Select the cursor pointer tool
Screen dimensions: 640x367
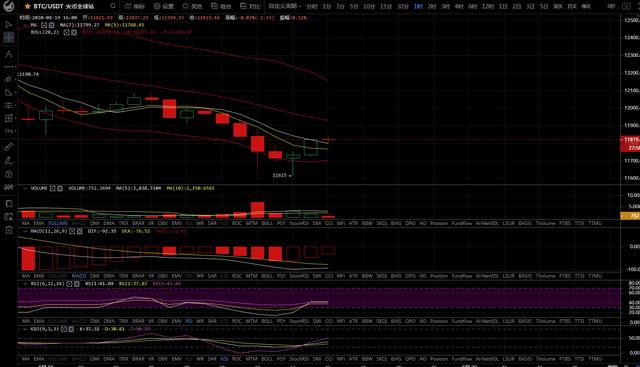pos(9,24)
